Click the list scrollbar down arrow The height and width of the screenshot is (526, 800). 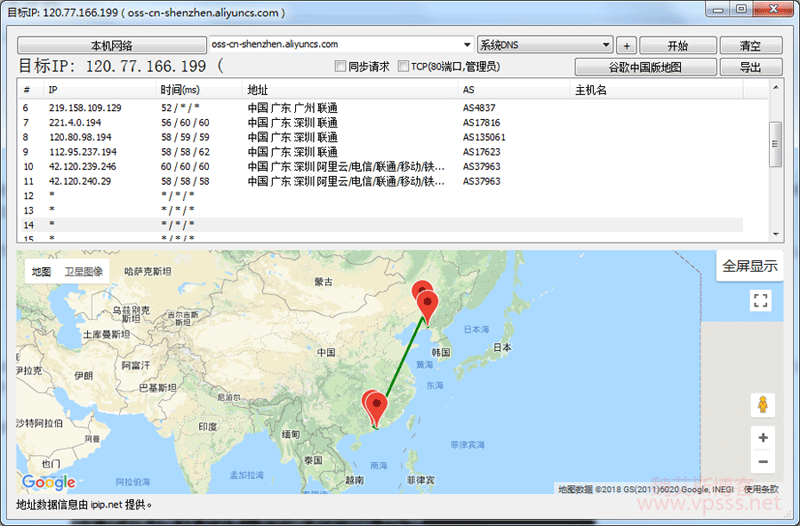coord(776,234)
